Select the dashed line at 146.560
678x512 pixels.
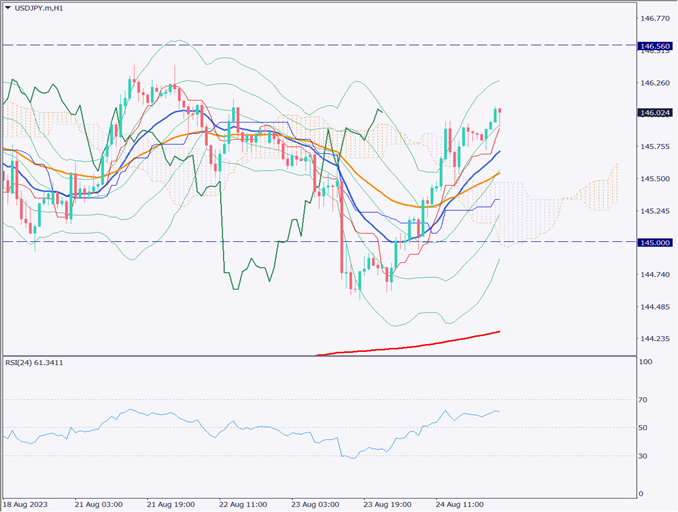coord(300,45)
